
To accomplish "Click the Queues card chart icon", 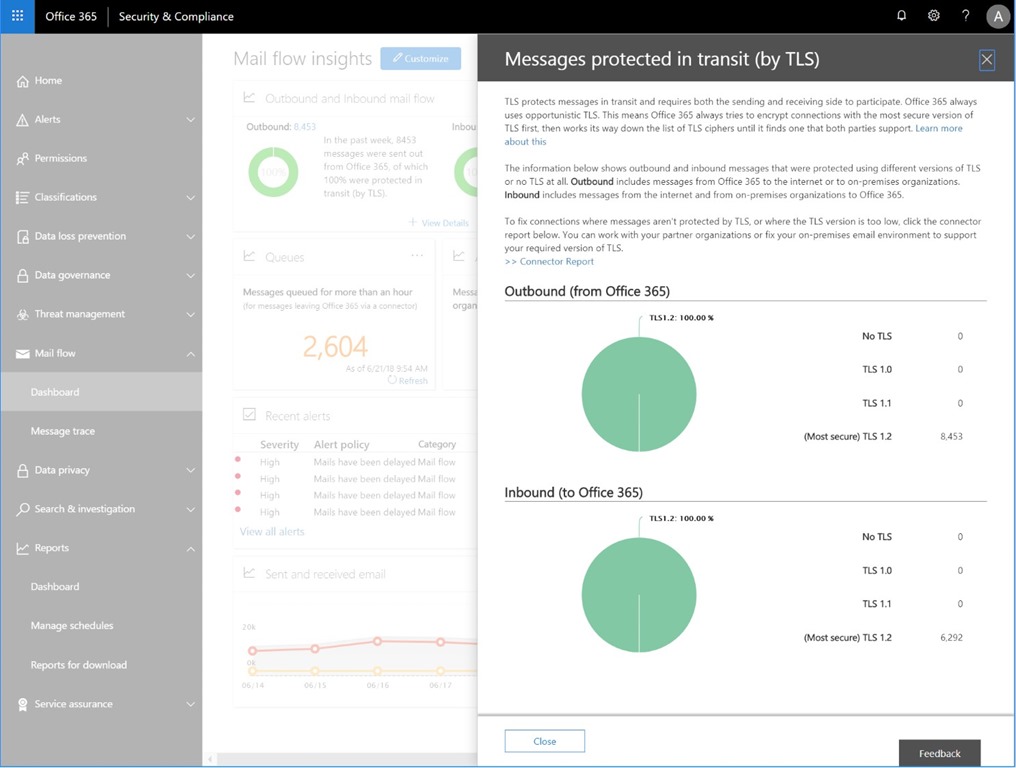I will [x=249, y=256].
